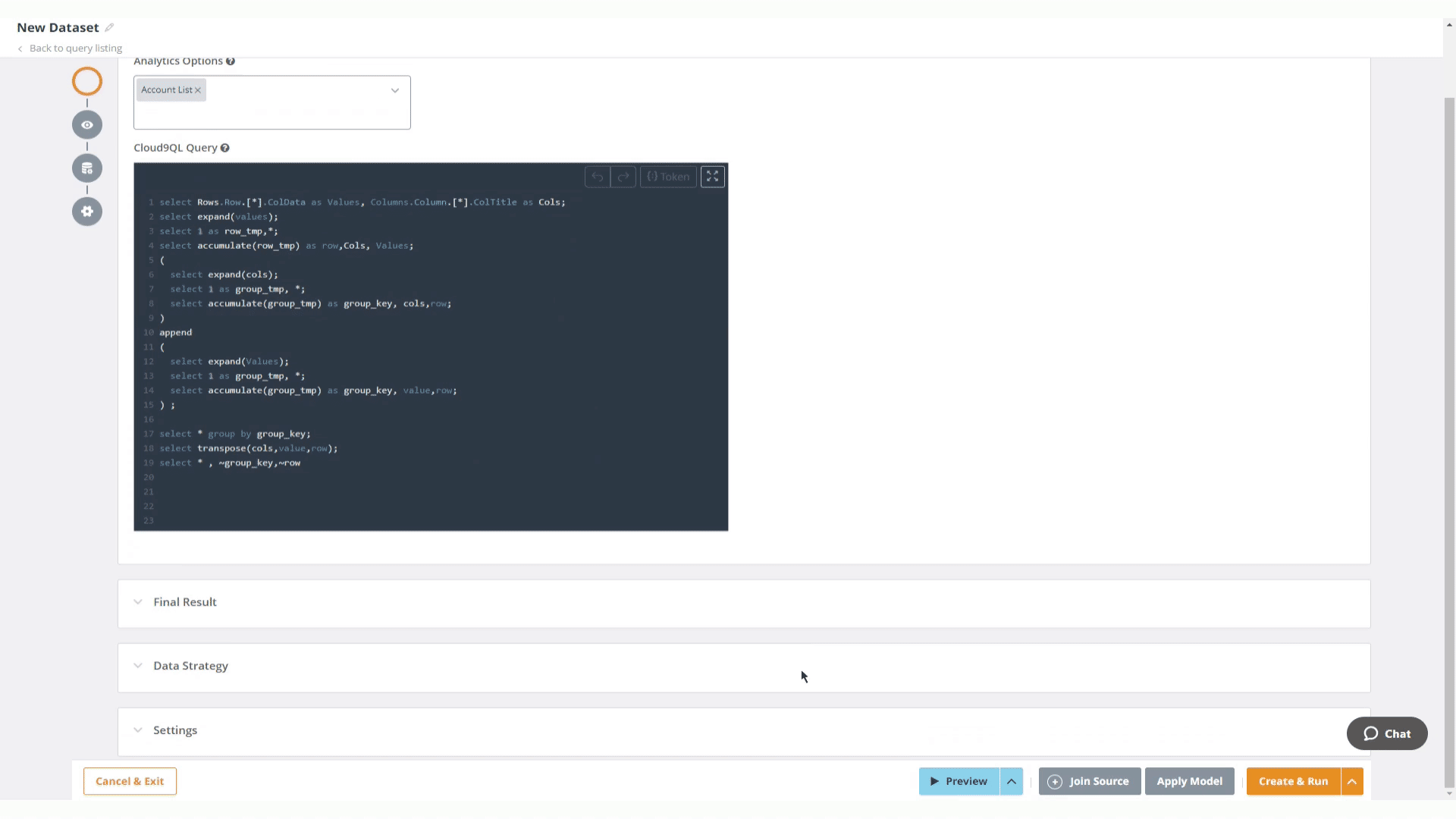This screenshot has width=1456, height=819.
Task: Click the redo arrow in query editor
Action: coord(623,177)
